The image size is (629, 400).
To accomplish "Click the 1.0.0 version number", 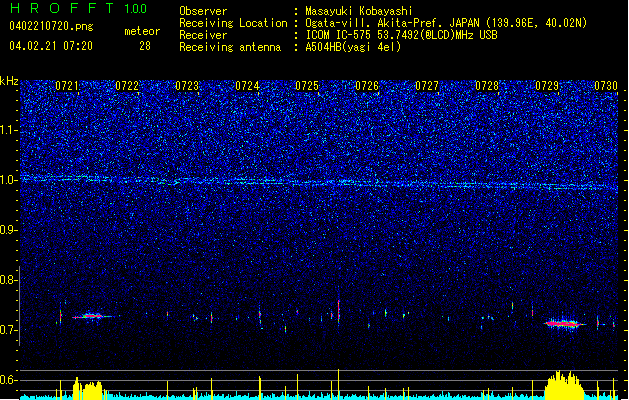I will (136, 8).
